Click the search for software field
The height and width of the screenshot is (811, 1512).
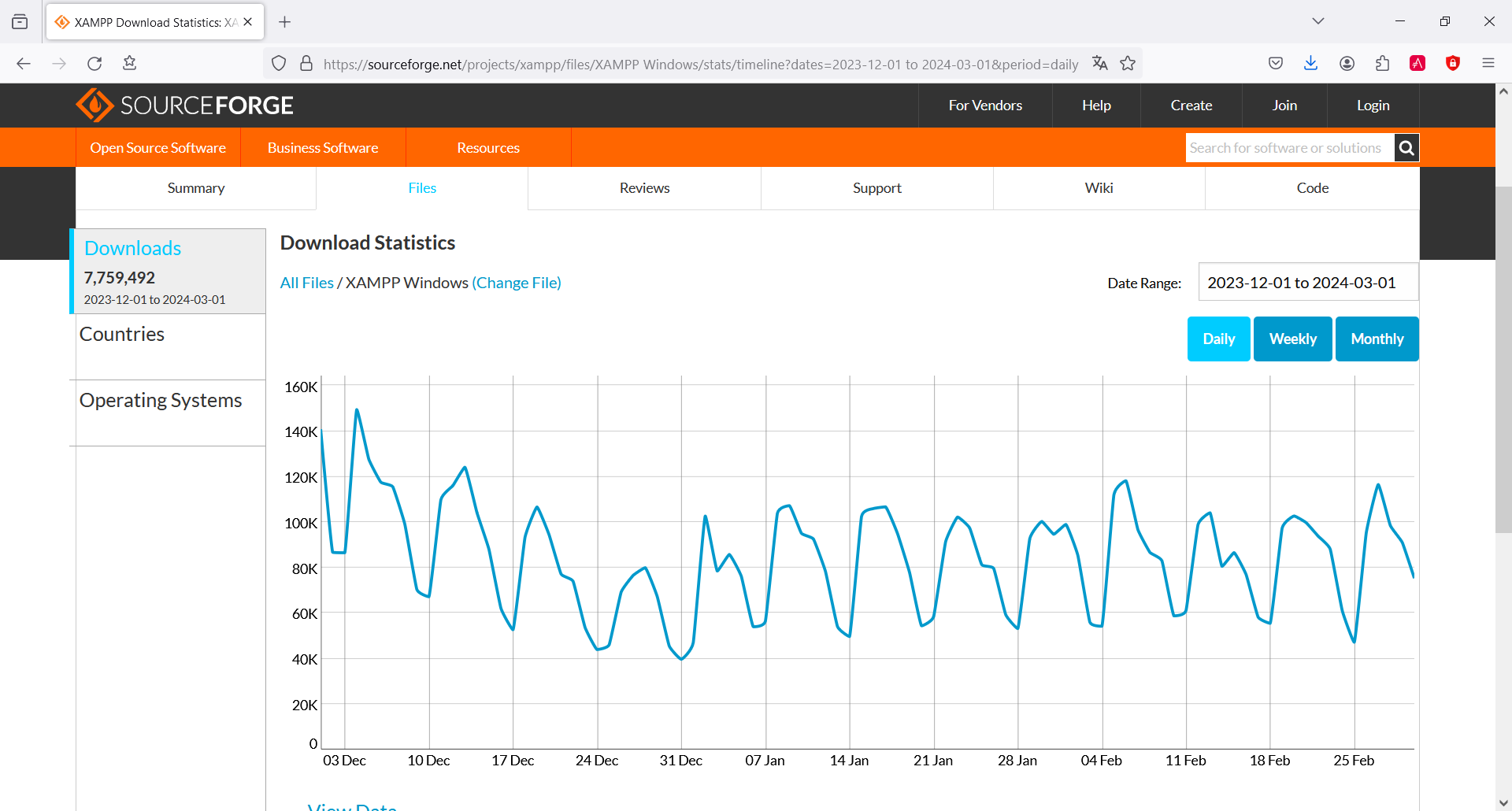tap(1290, 147)
